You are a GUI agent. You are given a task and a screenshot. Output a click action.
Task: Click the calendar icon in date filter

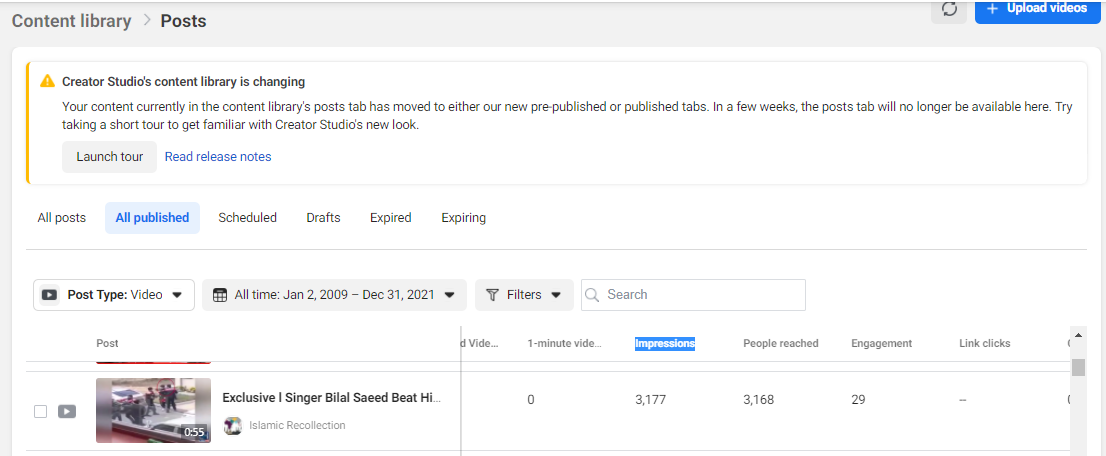(x=220, y=295)
